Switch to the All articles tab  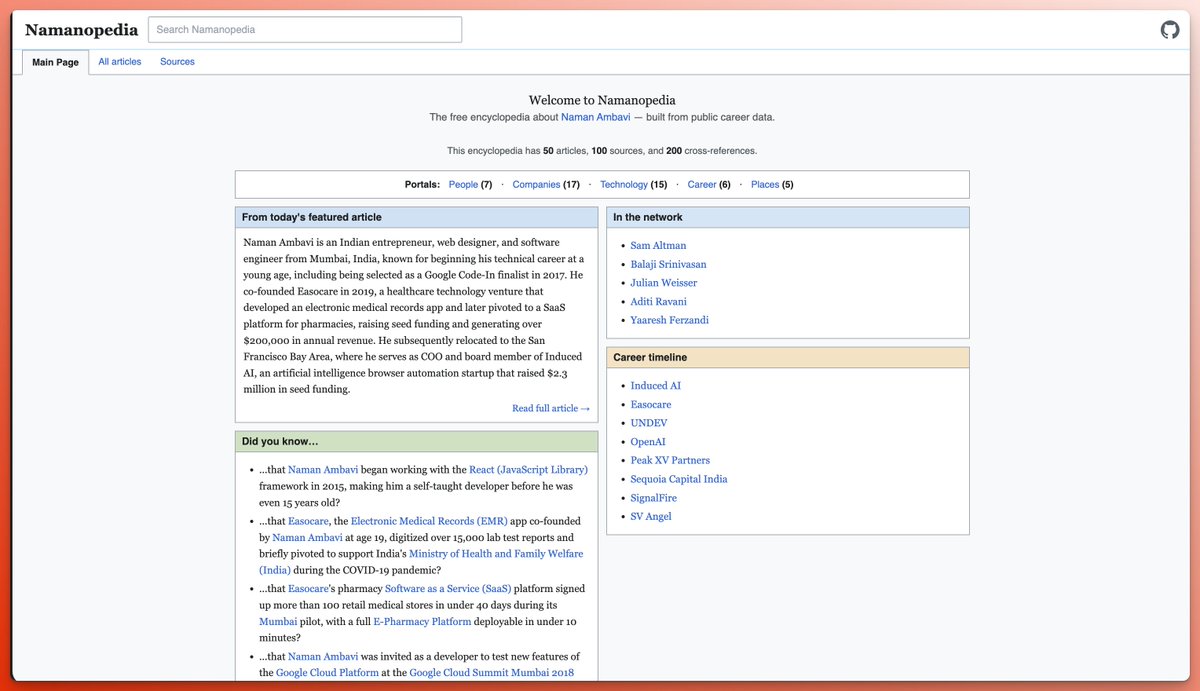[120, 62]
